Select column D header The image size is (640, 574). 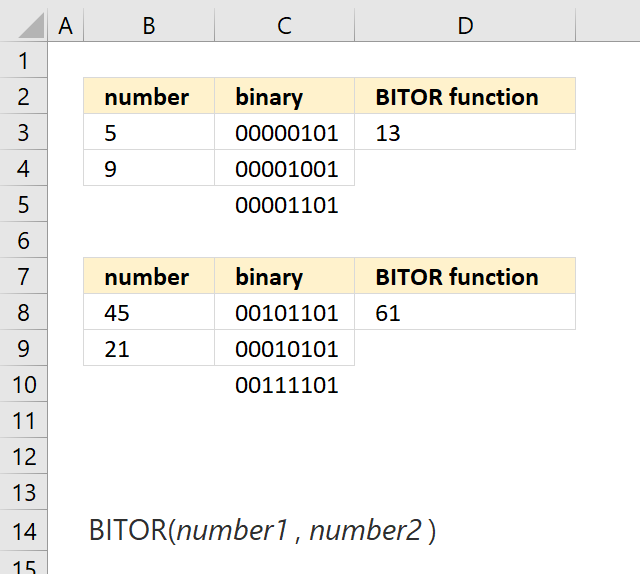pos(465,25)
